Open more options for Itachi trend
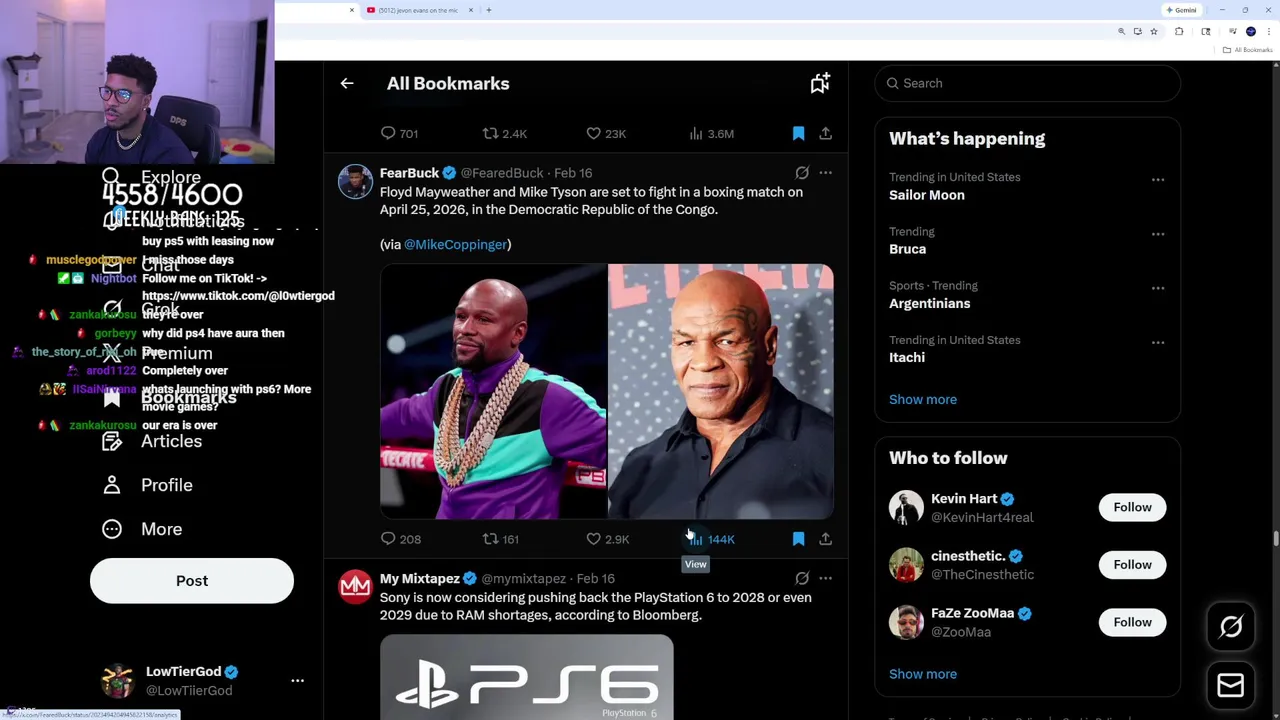Image resolution: width=1280 pixels, height=720 pixels. pyautogui.click(x=1158, y=342)
